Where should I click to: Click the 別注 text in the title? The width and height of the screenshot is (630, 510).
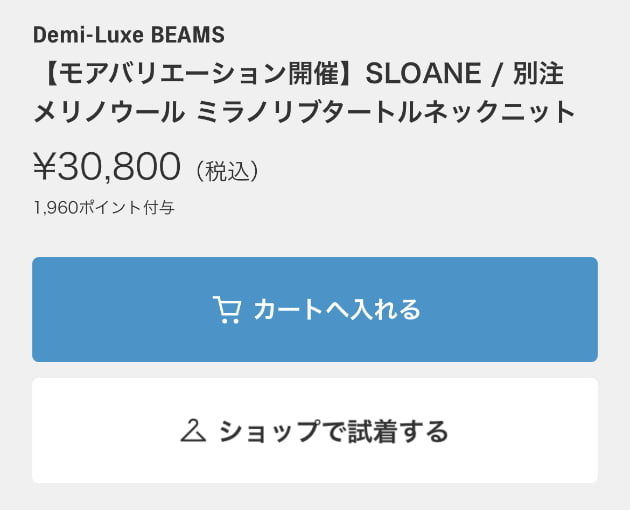(x=538, y=74)
